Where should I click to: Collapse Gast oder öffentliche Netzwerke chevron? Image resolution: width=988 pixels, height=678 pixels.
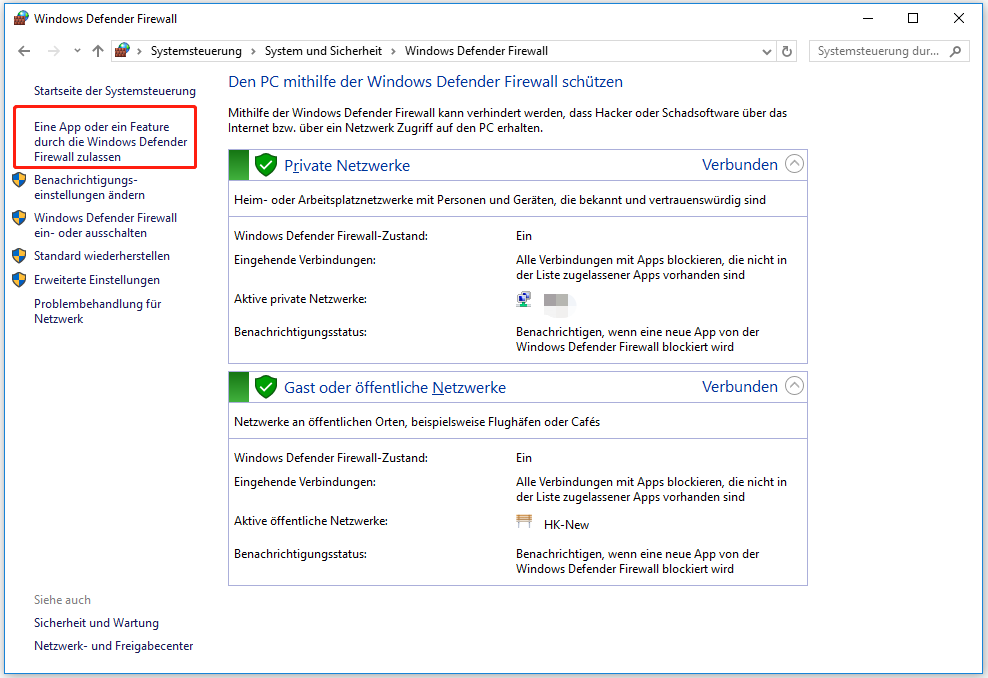click(x=795, y=386)
